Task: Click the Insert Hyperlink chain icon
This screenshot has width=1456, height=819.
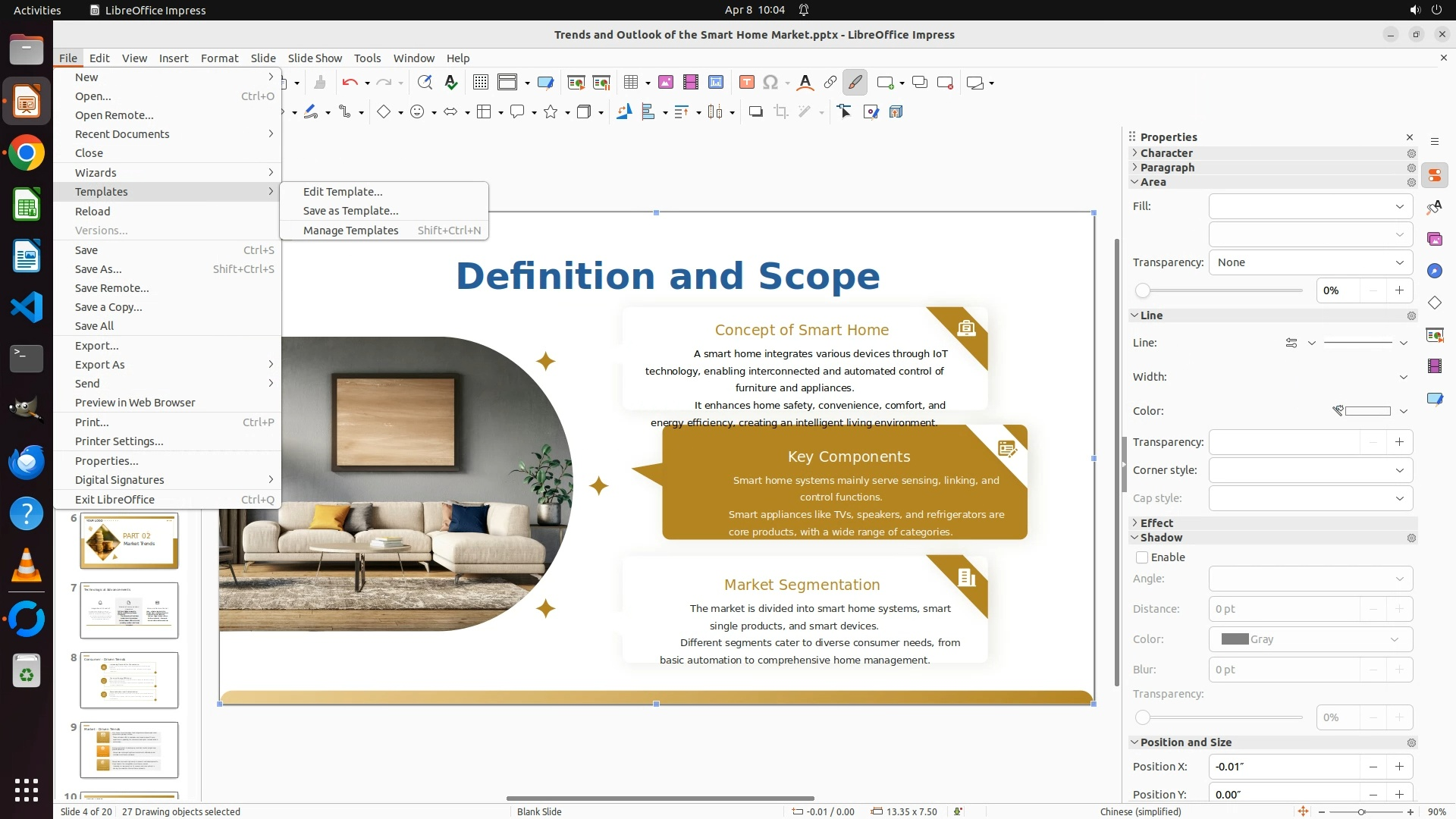Action: 830,83
